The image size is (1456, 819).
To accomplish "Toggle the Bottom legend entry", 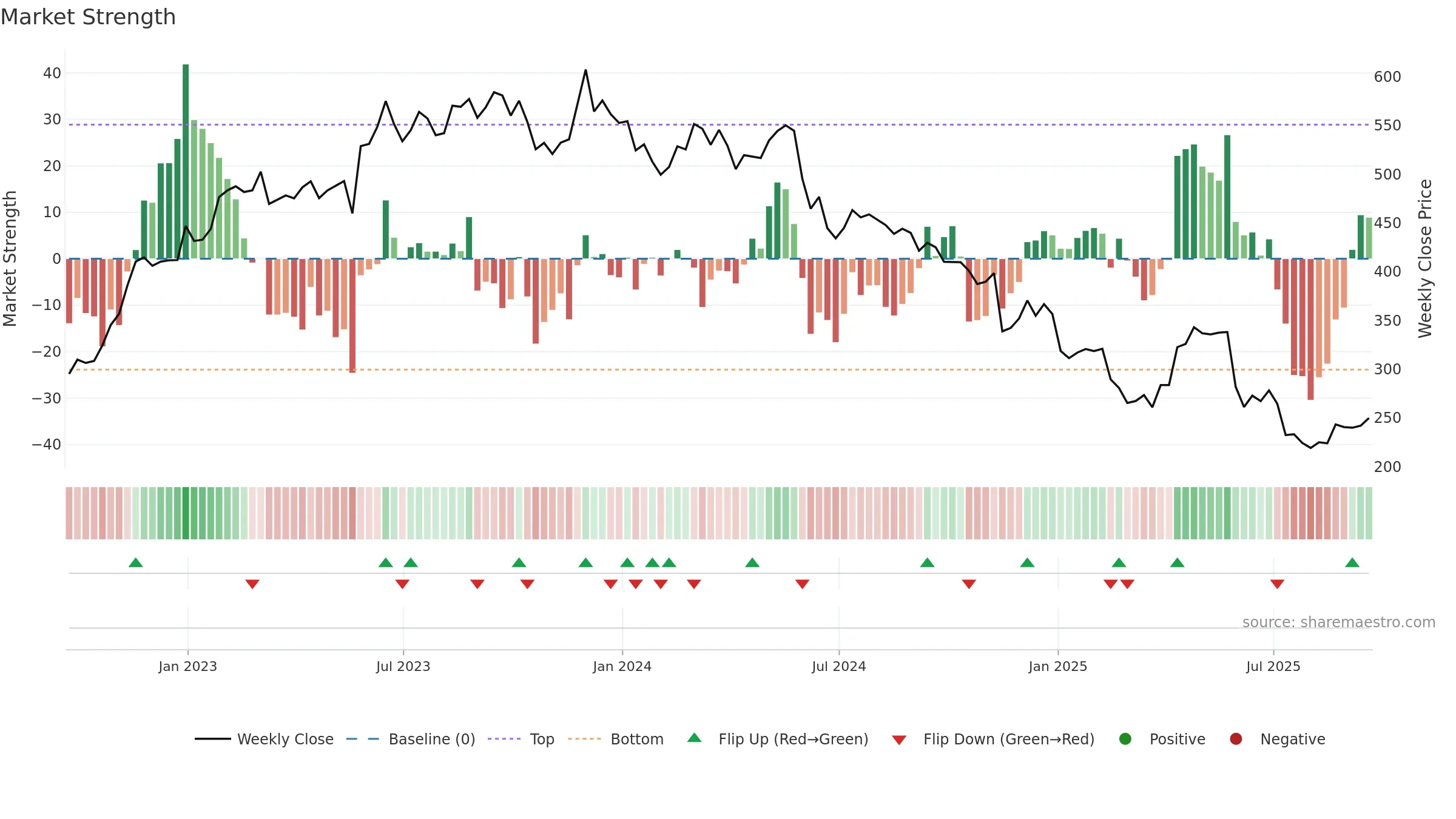I will pyautogui.click(x=616, y=739).
